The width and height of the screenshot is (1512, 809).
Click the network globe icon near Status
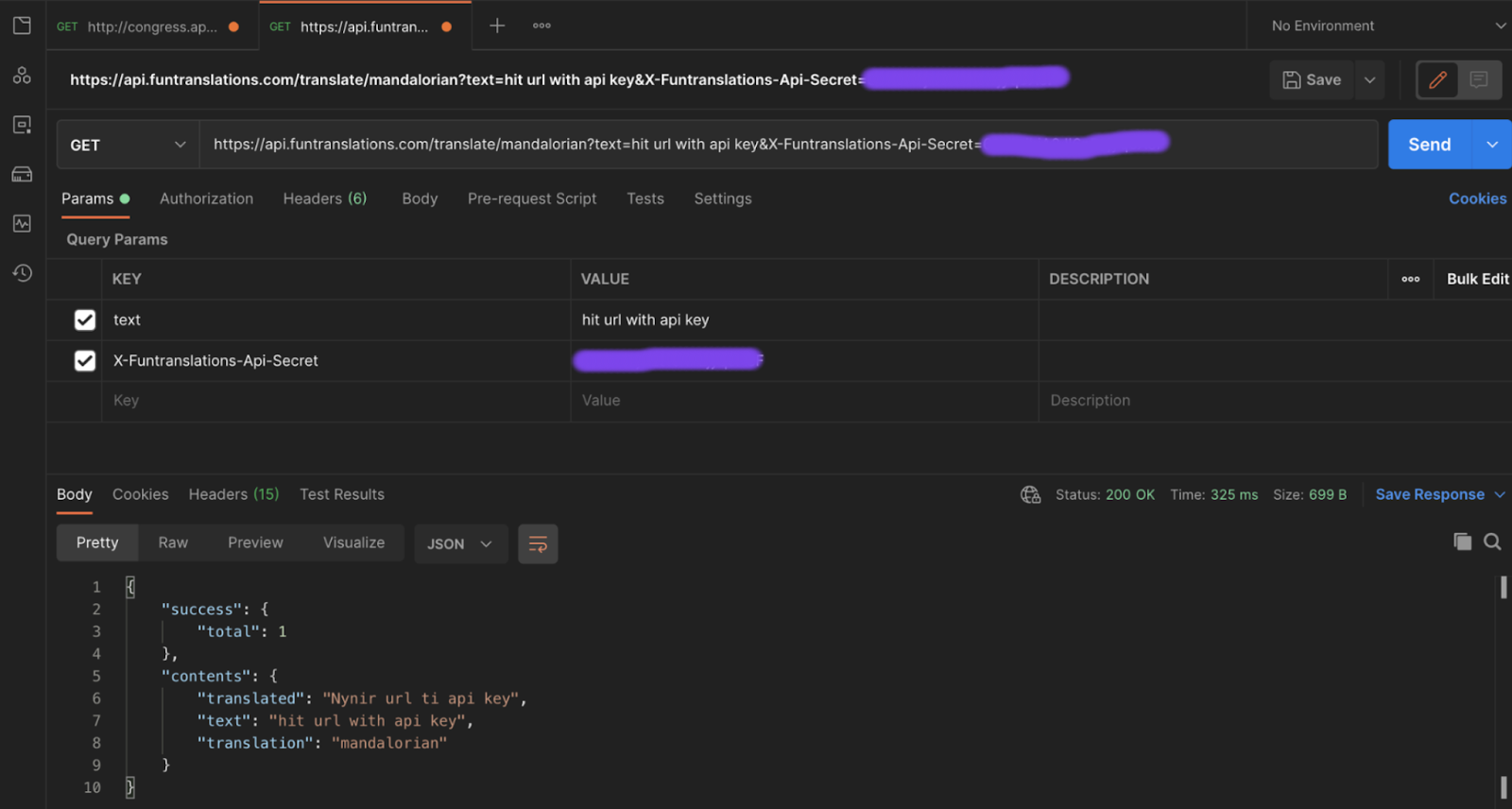1030,494
